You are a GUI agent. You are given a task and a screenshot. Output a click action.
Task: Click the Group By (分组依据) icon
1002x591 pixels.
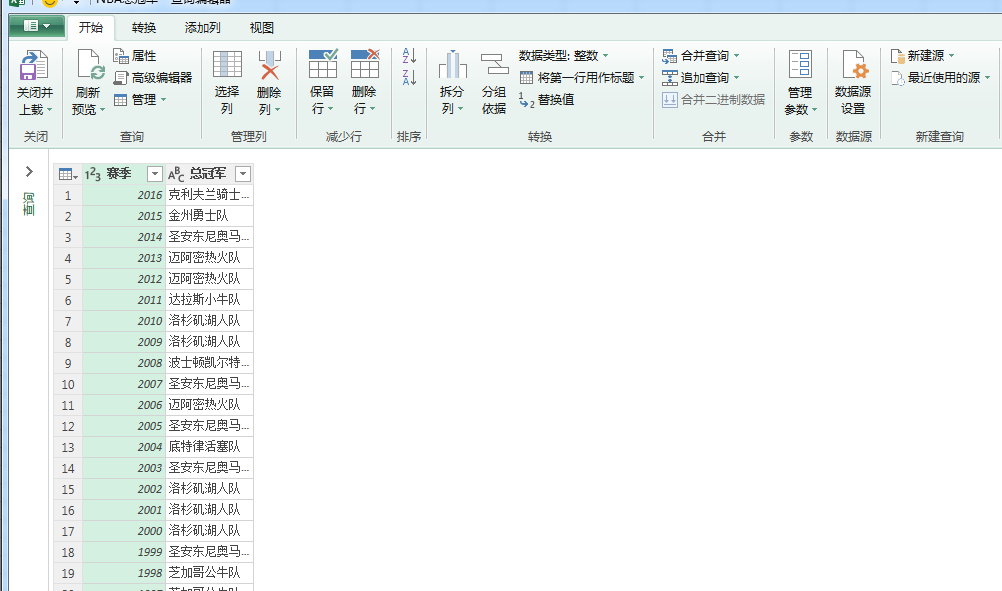point(494,65)
